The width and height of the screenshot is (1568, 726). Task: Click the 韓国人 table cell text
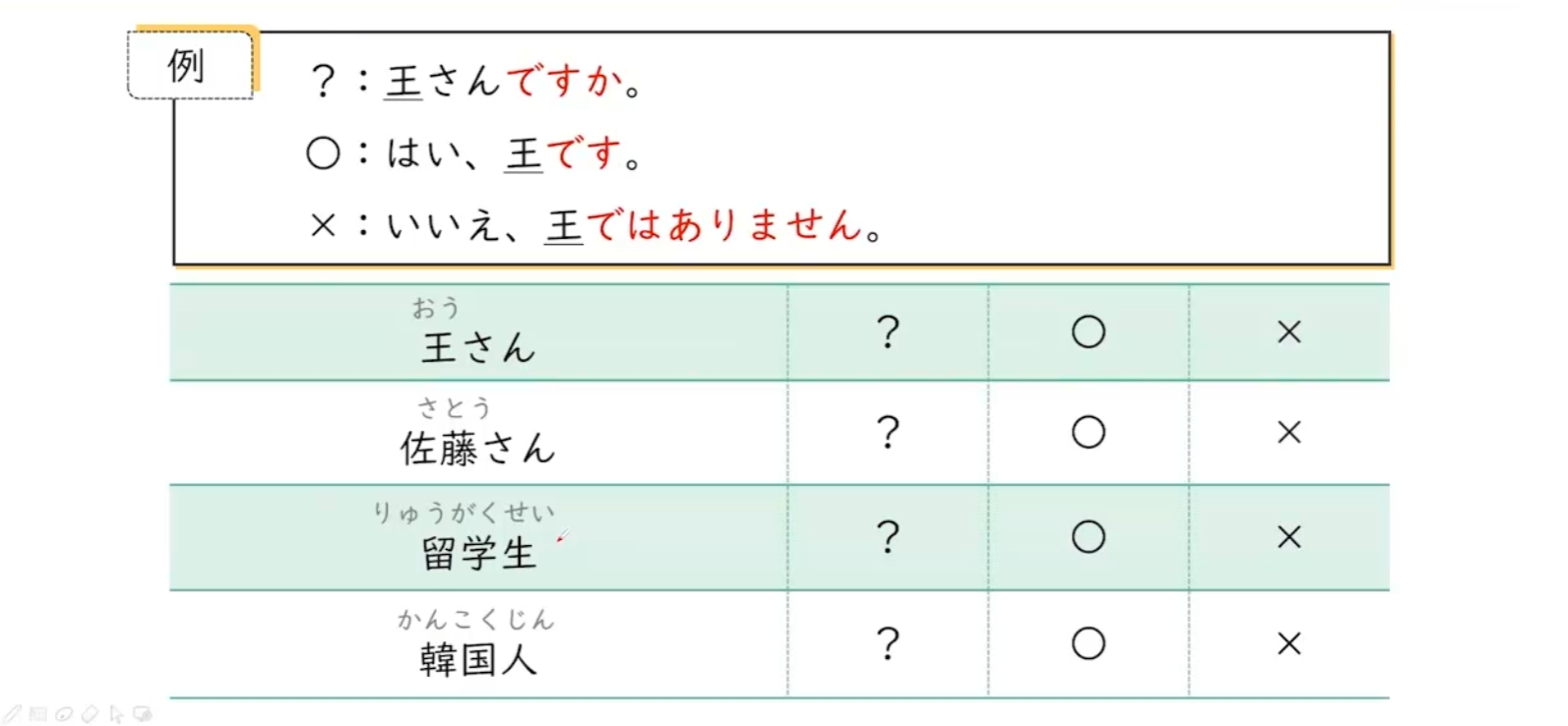click(x=478, y=659)
